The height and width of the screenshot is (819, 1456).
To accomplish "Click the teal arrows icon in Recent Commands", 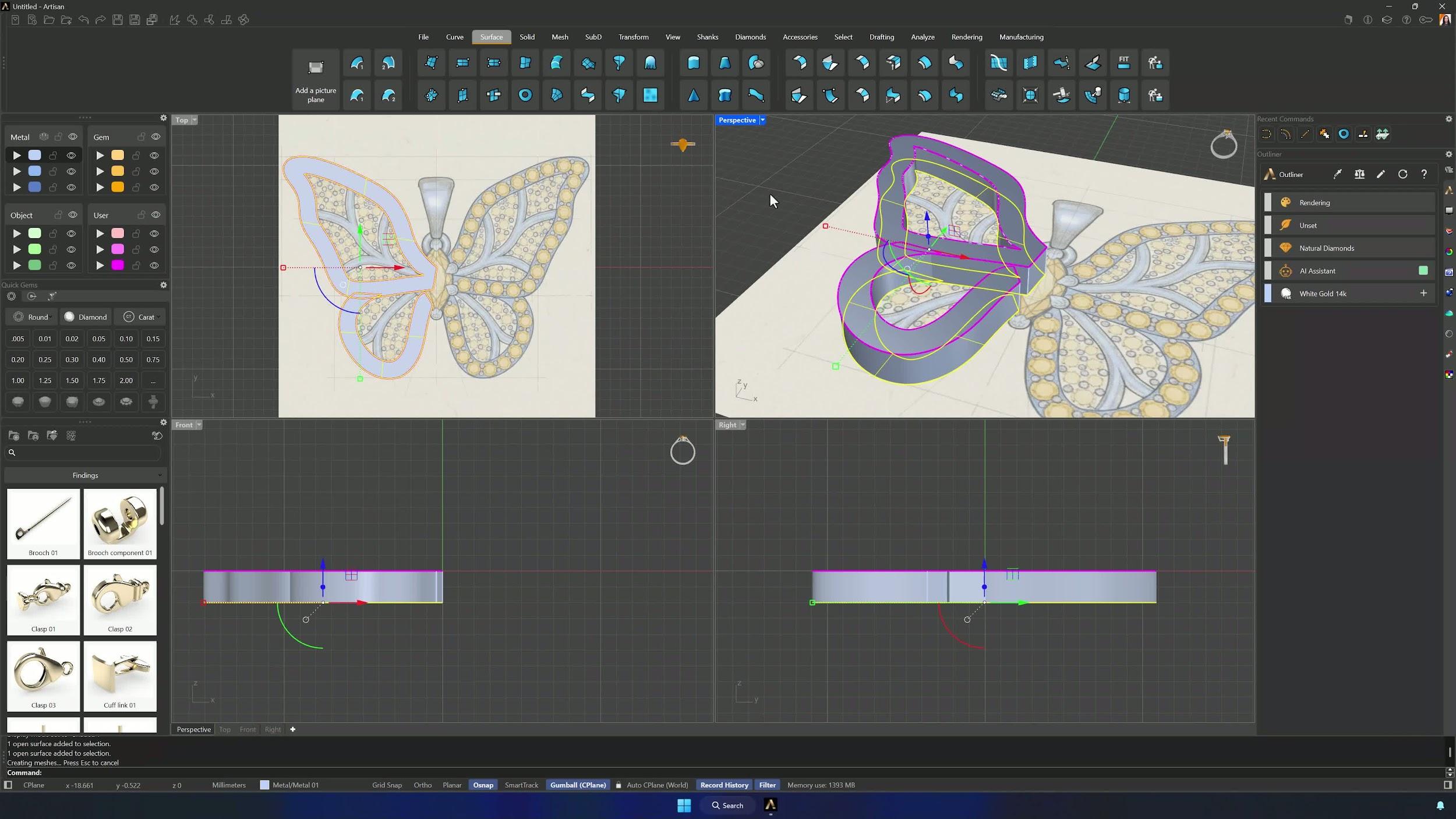I will point(1382,134).
